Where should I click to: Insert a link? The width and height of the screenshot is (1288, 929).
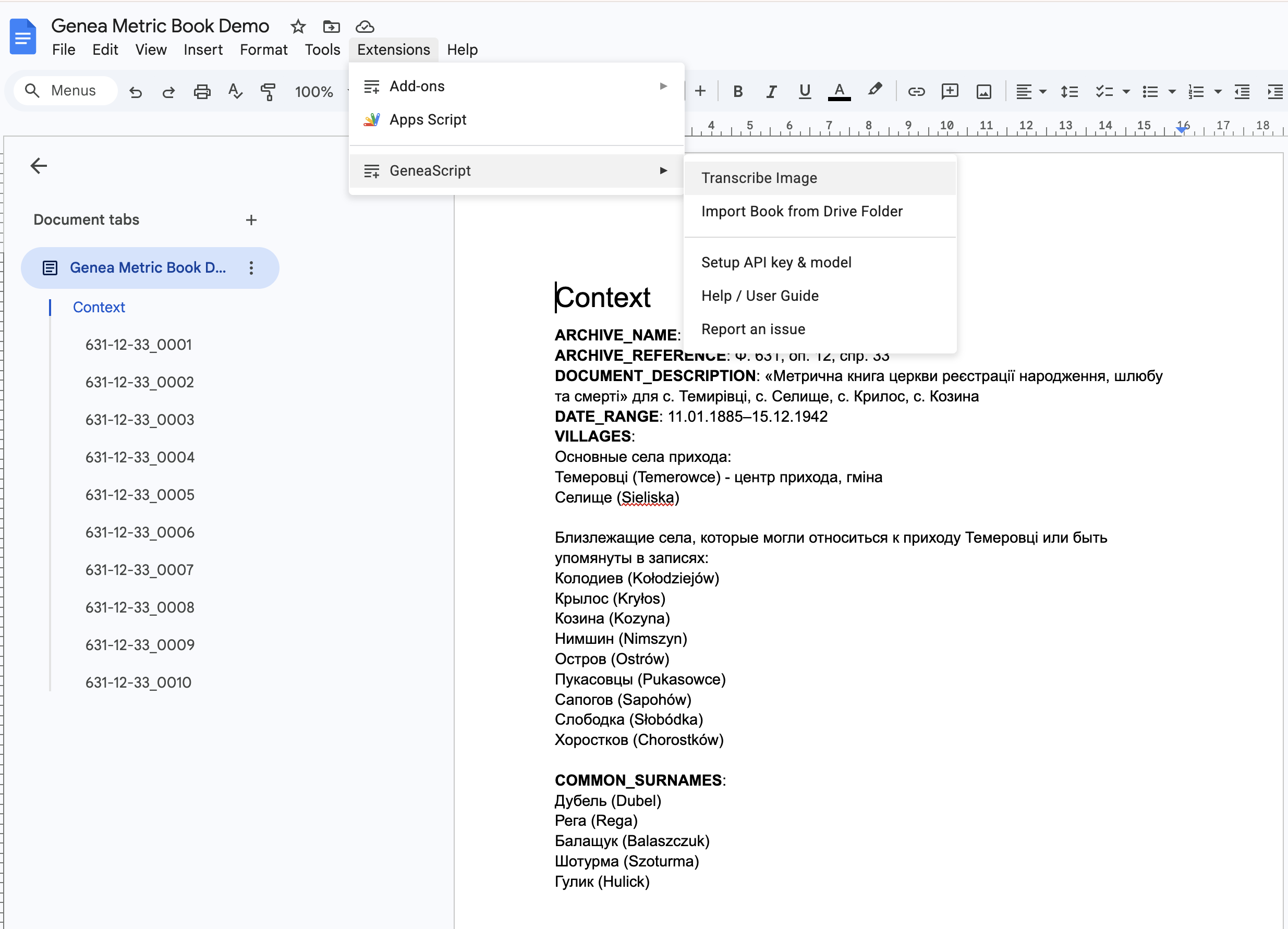point(916,91)
